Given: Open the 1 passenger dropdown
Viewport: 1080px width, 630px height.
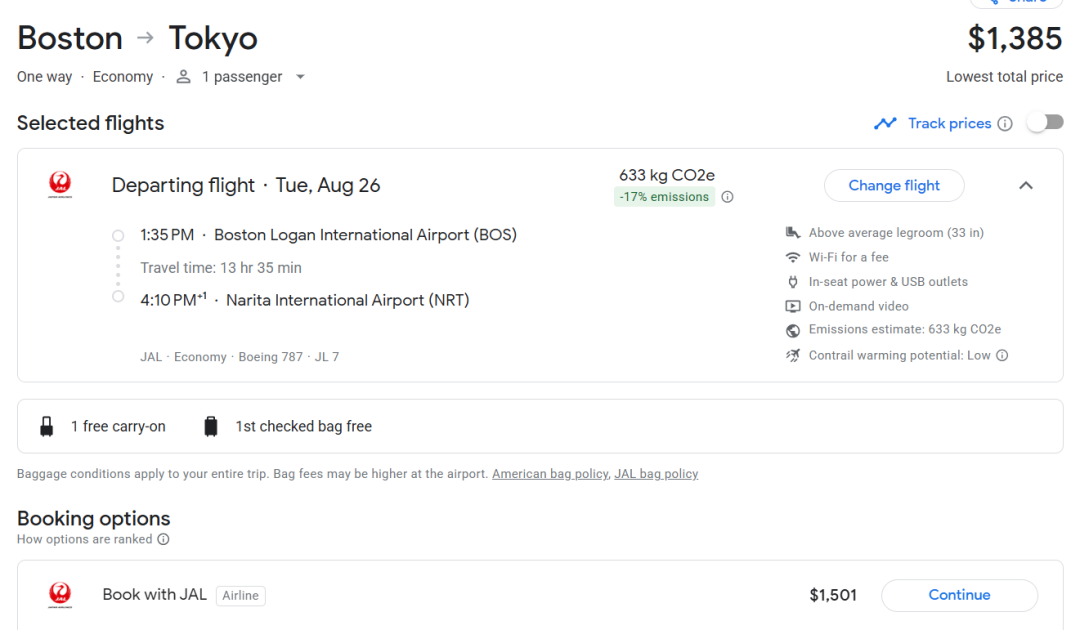Looking at the screenshot, I should coord(240,77).
